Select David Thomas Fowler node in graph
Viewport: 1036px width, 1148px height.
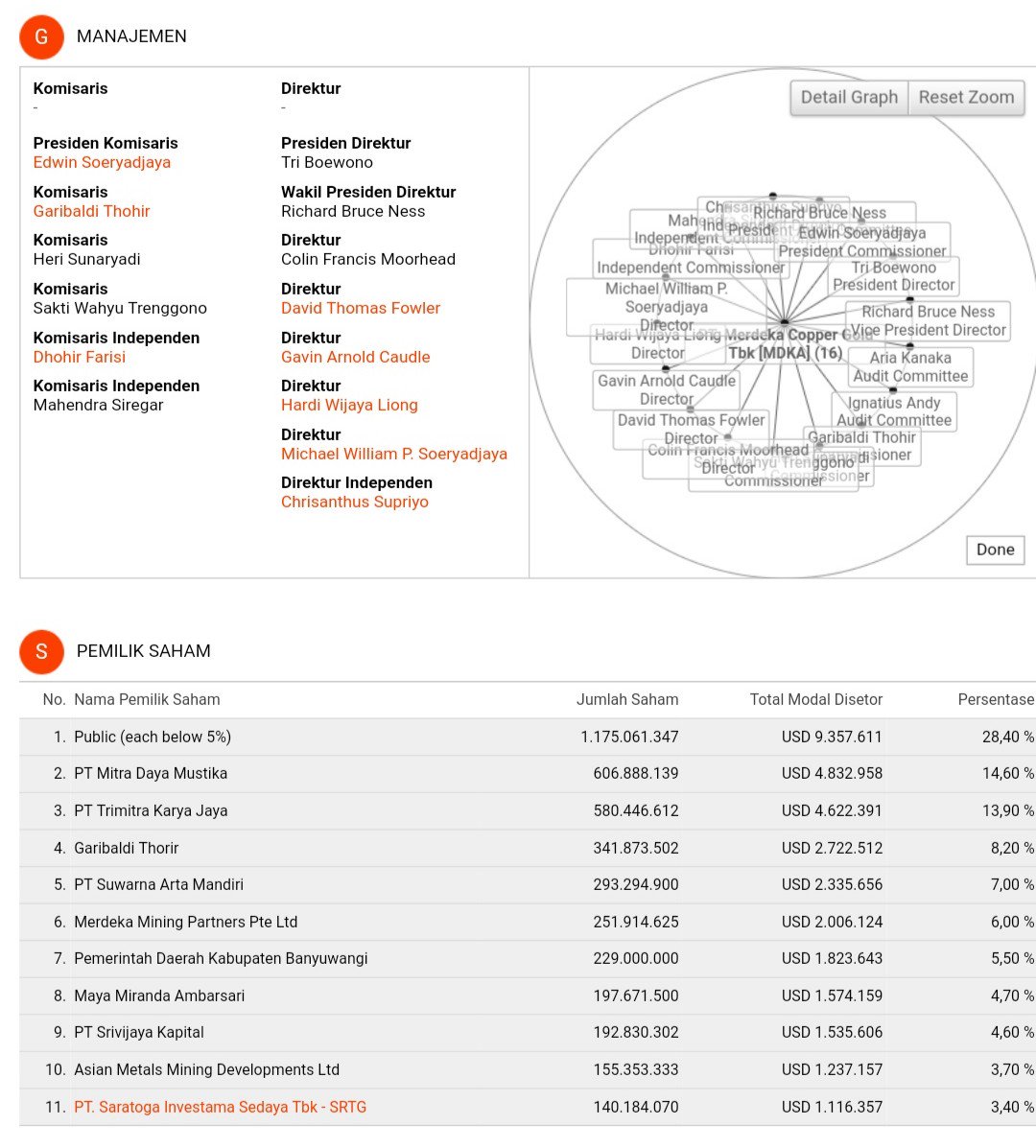point(692,429)
